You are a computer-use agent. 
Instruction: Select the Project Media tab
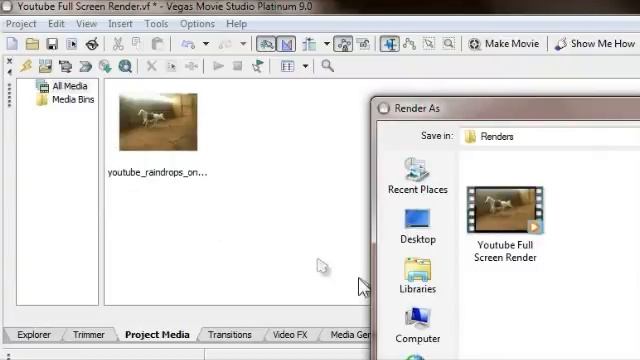[157, 335]
